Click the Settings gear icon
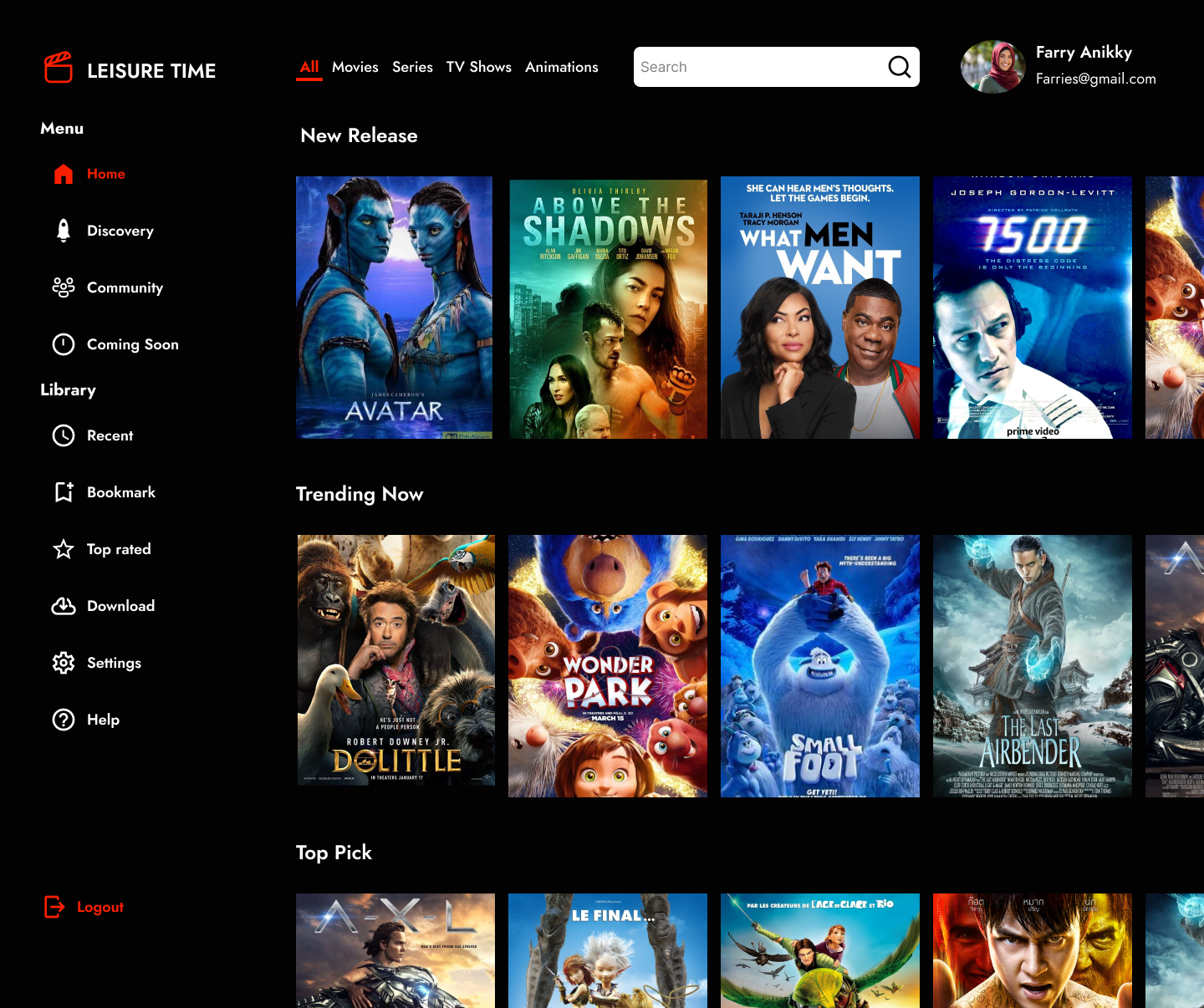This screenshot has height=1008, width=1204. [x=64, y=663]
